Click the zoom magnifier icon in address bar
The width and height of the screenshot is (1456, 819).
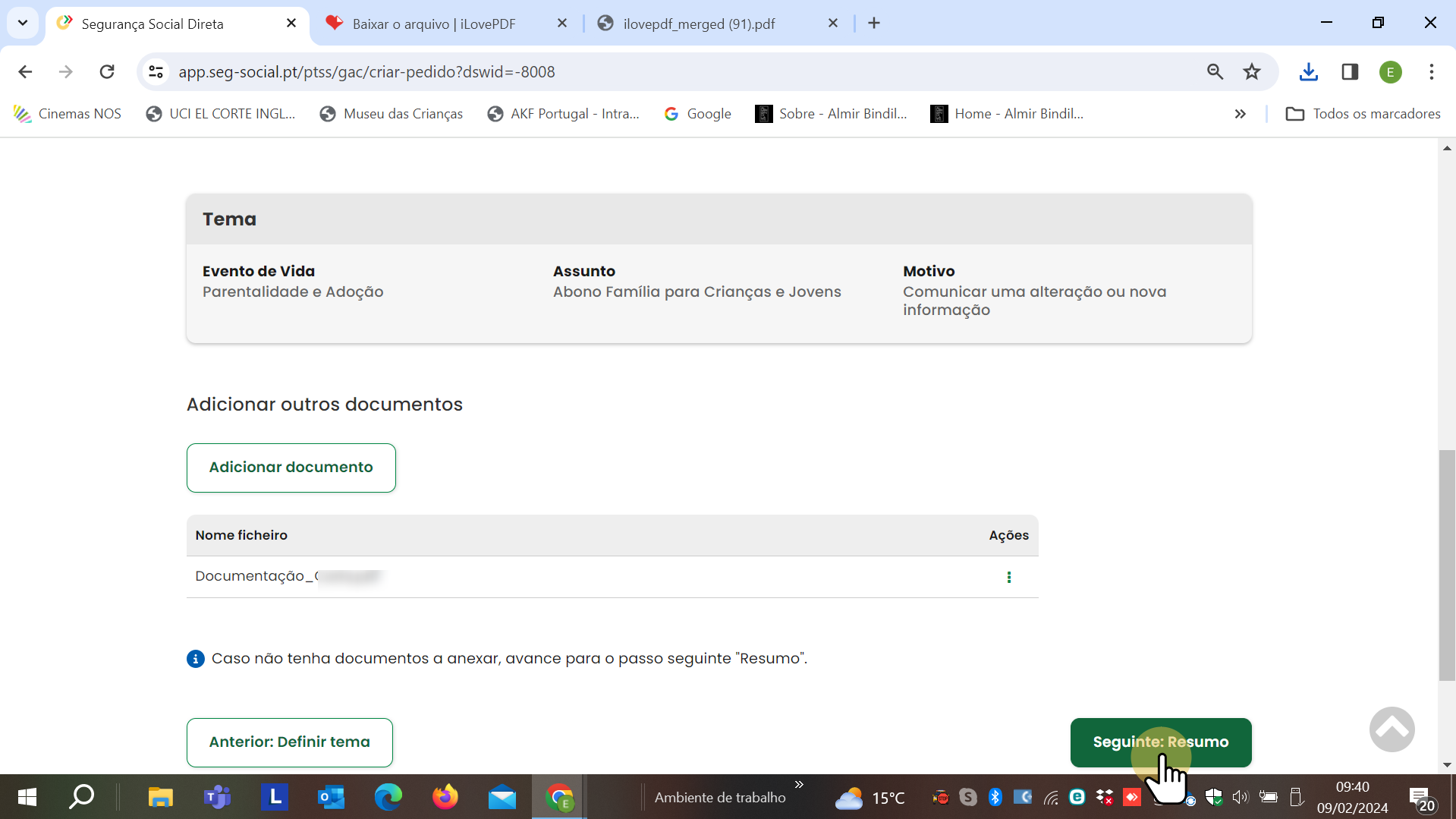coord(1215,72)
